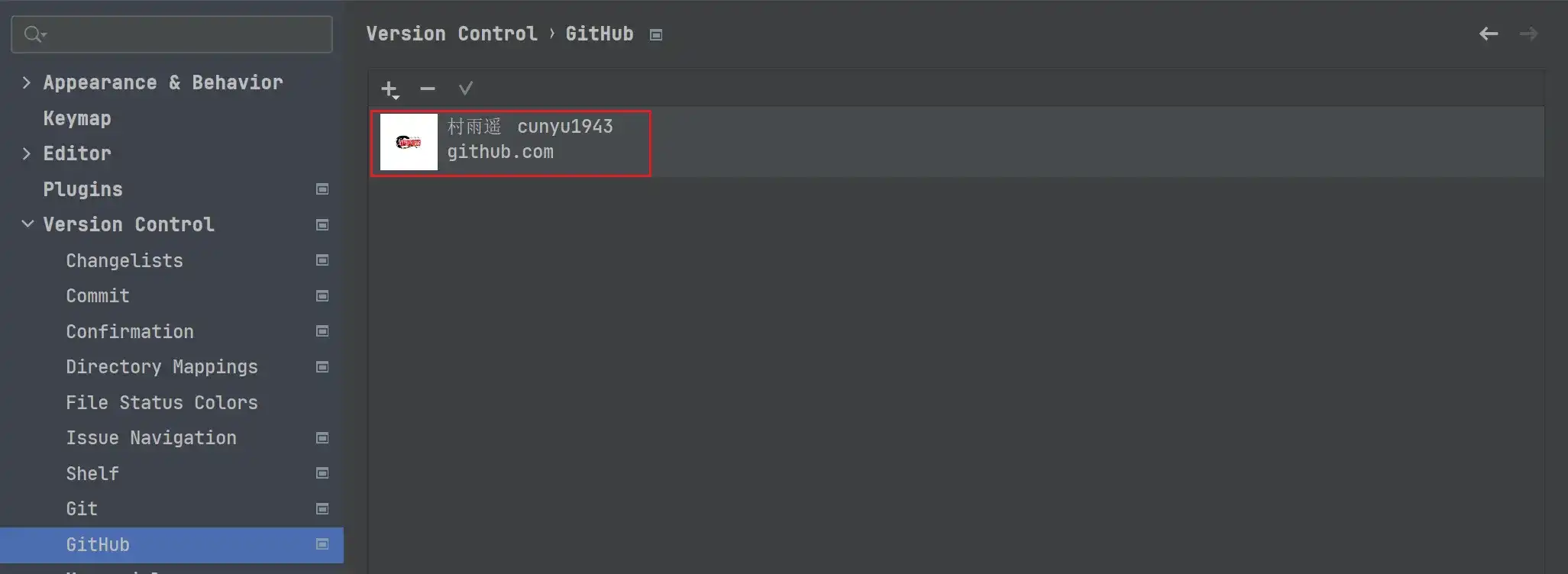The image size is (1568, 574).
Task: Click the forward navigation arrow
Action: tap(1528, 34)
